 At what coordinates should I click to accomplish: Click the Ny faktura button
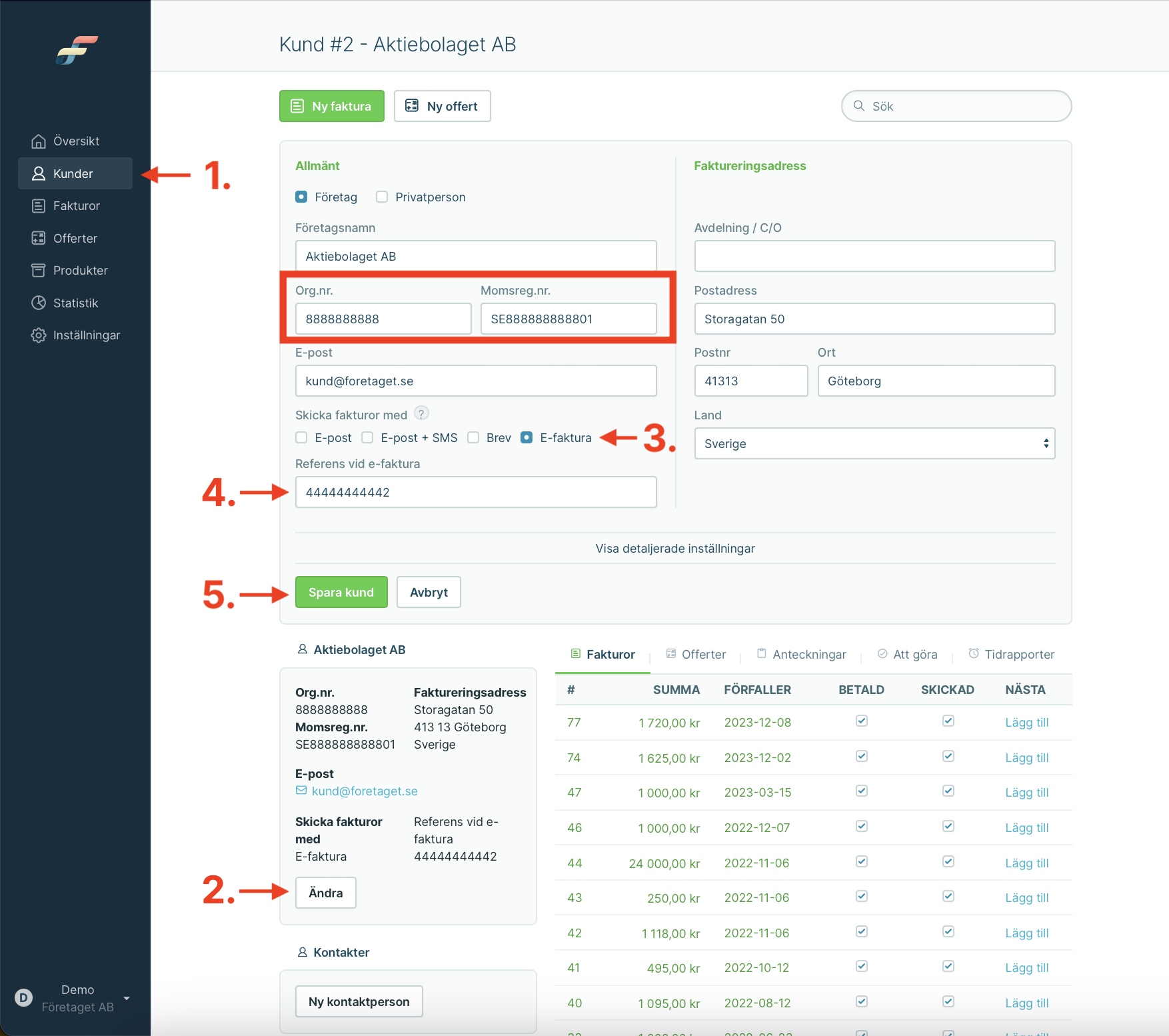pos(332,106)
